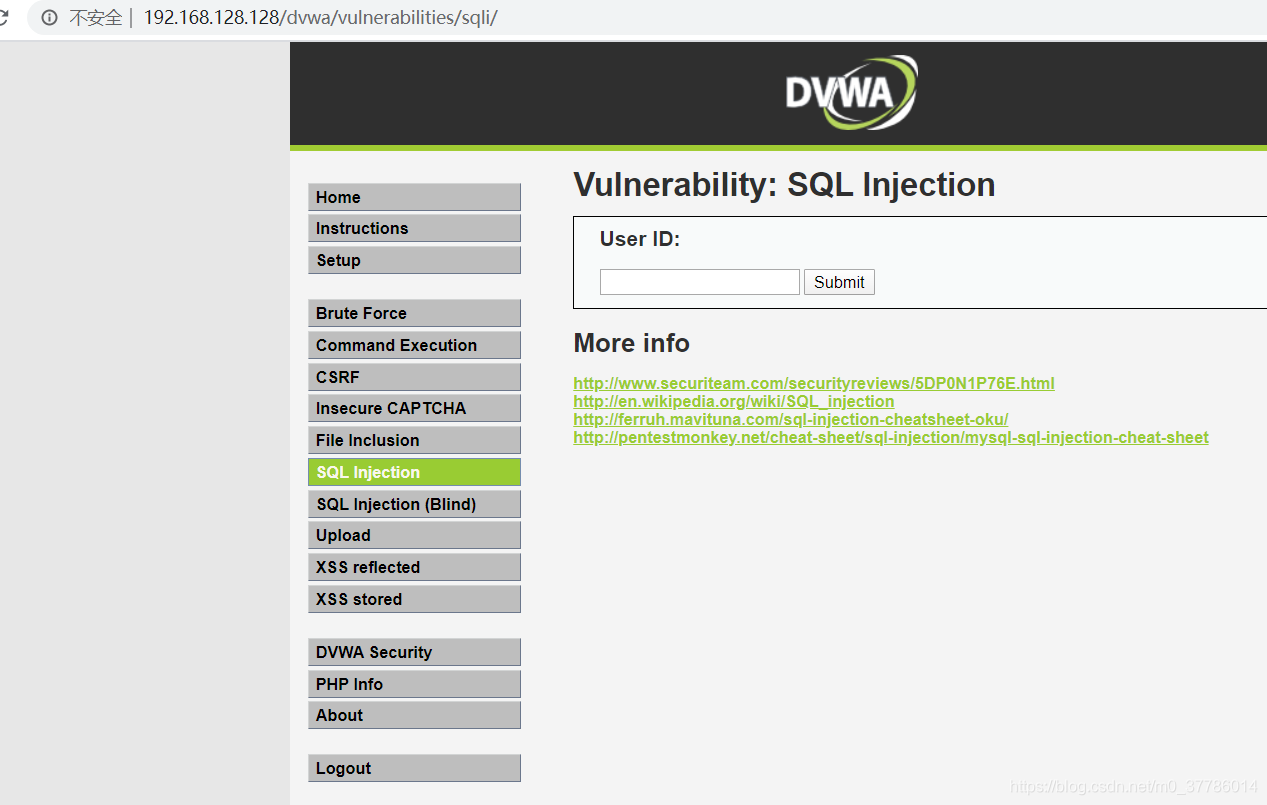Open the securiteam.com security review link
This screenshot has width=1267, height=805.
click(x=814, y=383)
